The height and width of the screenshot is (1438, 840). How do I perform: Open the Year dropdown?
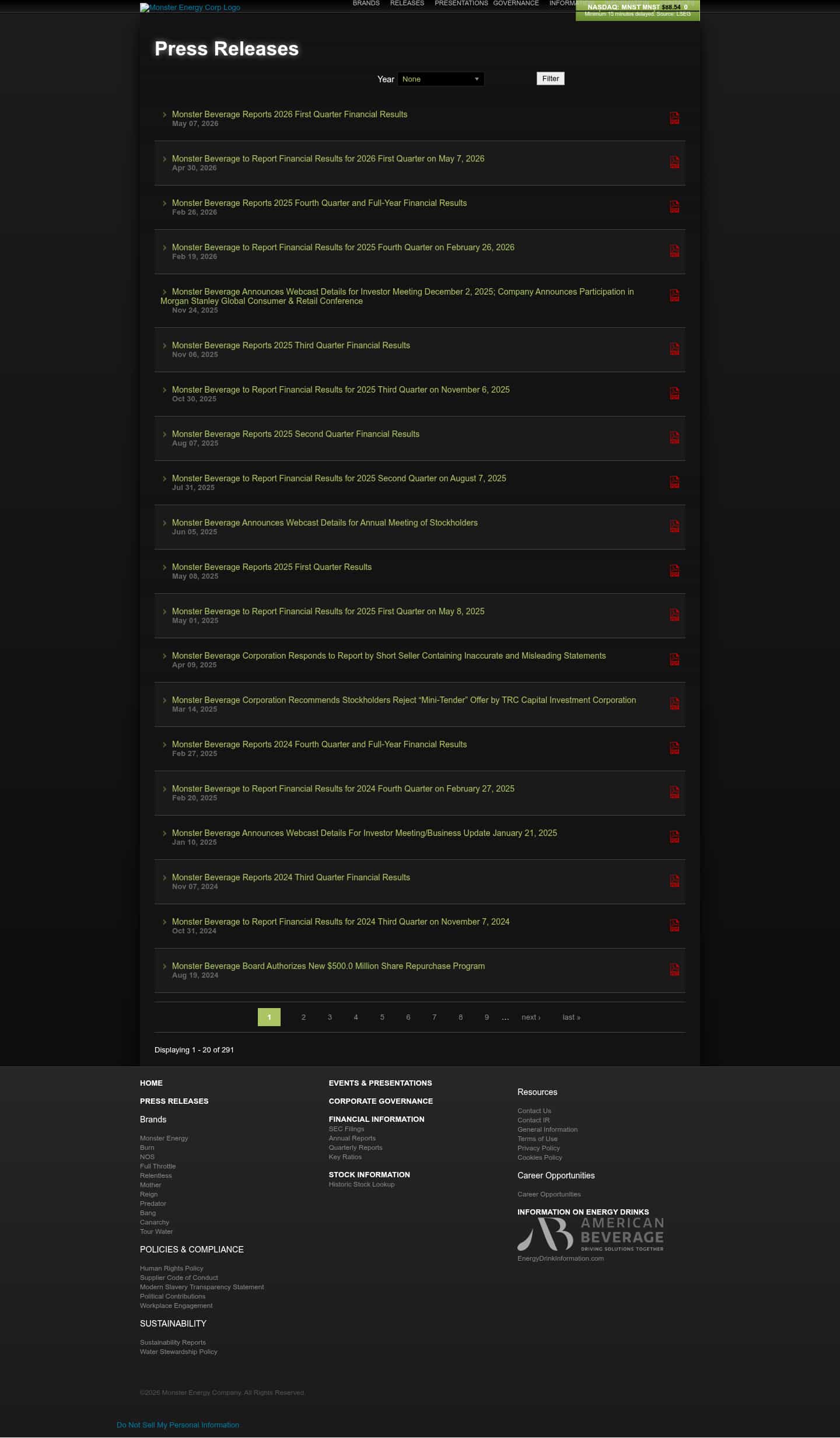point(441,79)
